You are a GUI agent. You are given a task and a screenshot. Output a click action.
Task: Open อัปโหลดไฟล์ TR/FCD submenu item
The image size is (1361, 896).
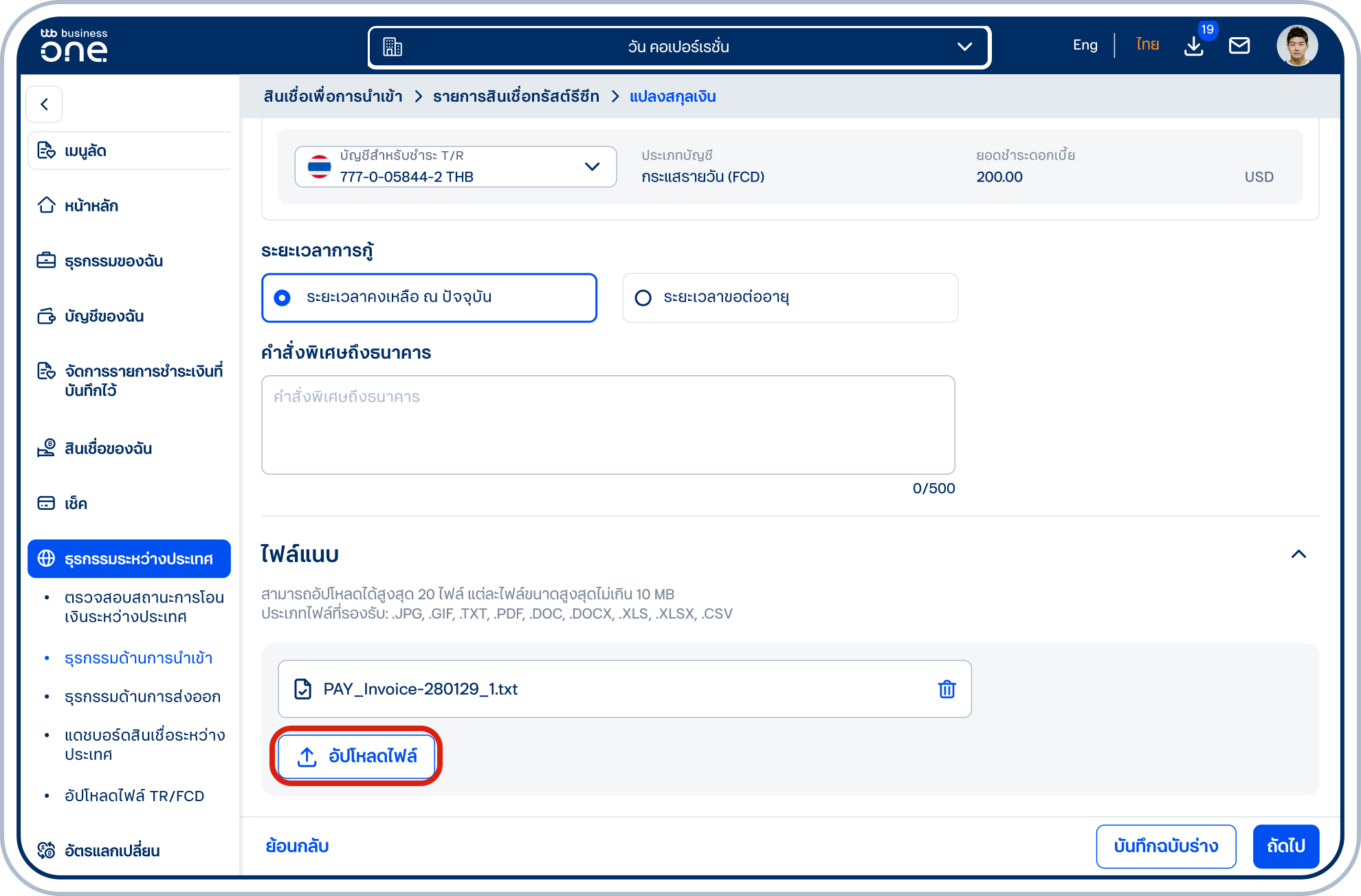(135, 796)
